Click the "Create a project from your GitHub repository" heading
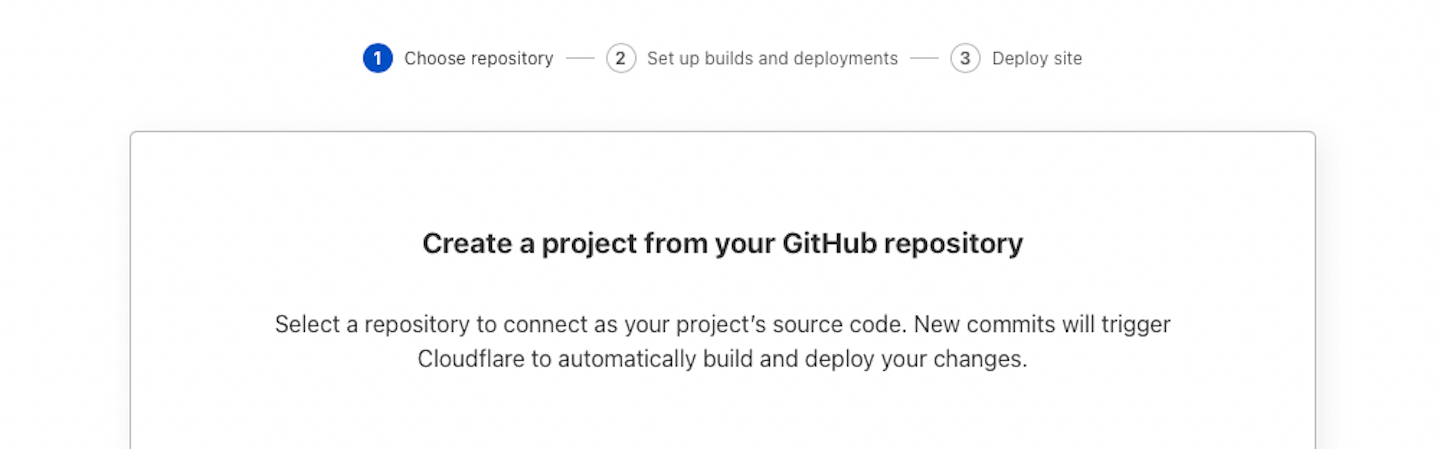 (x=722, y=243)
